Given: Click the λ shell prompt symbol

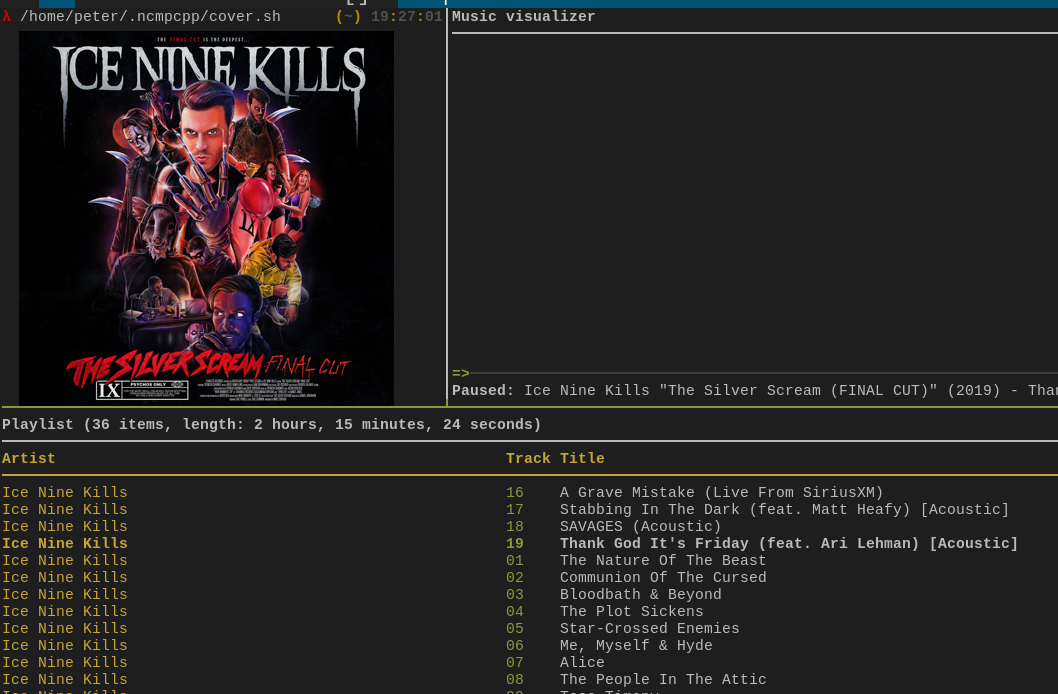Looking at the screenshot, I should 7,17.
